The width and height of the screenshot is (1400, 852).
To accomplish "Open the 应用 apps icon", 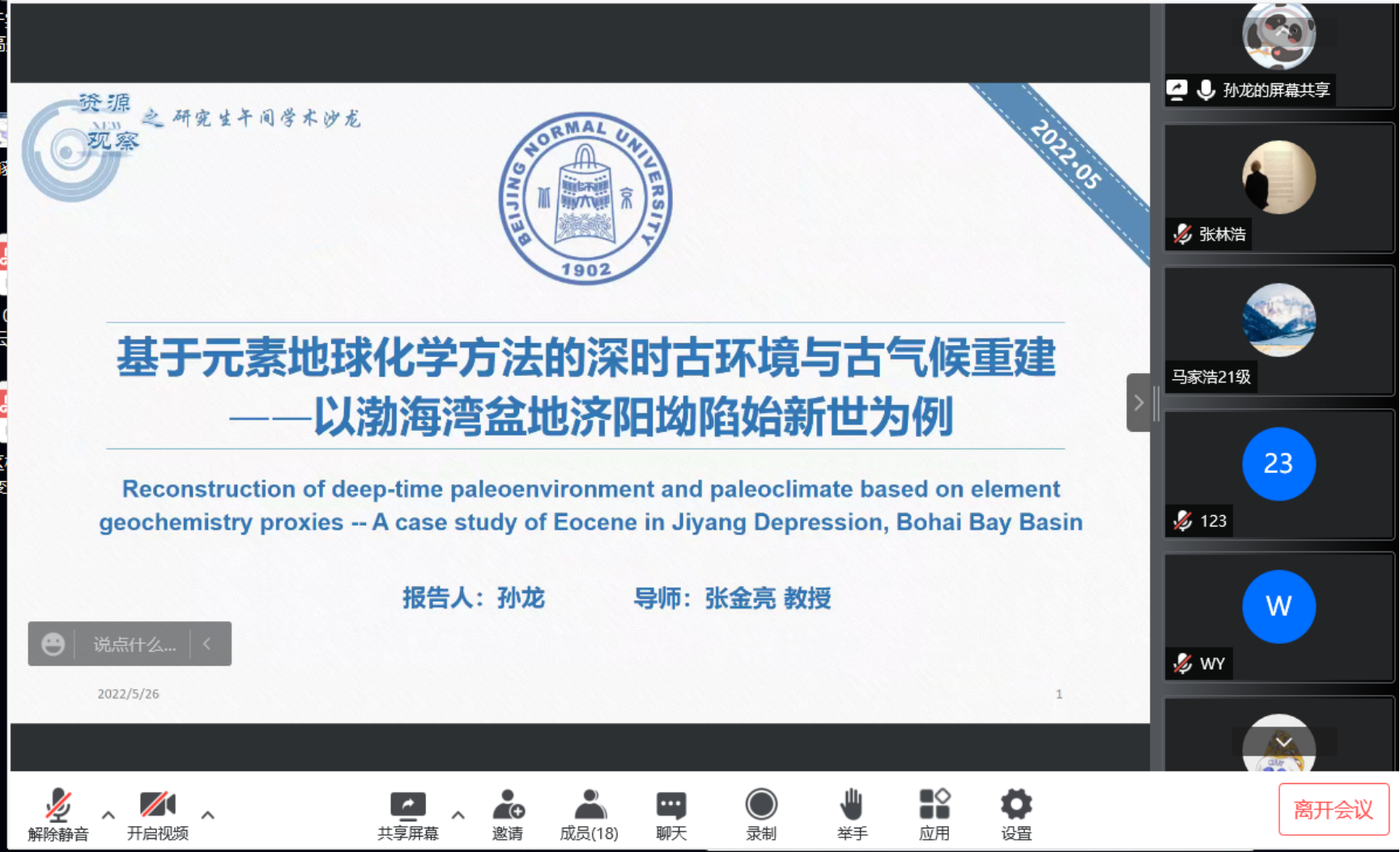I will (x=934, y=814).
